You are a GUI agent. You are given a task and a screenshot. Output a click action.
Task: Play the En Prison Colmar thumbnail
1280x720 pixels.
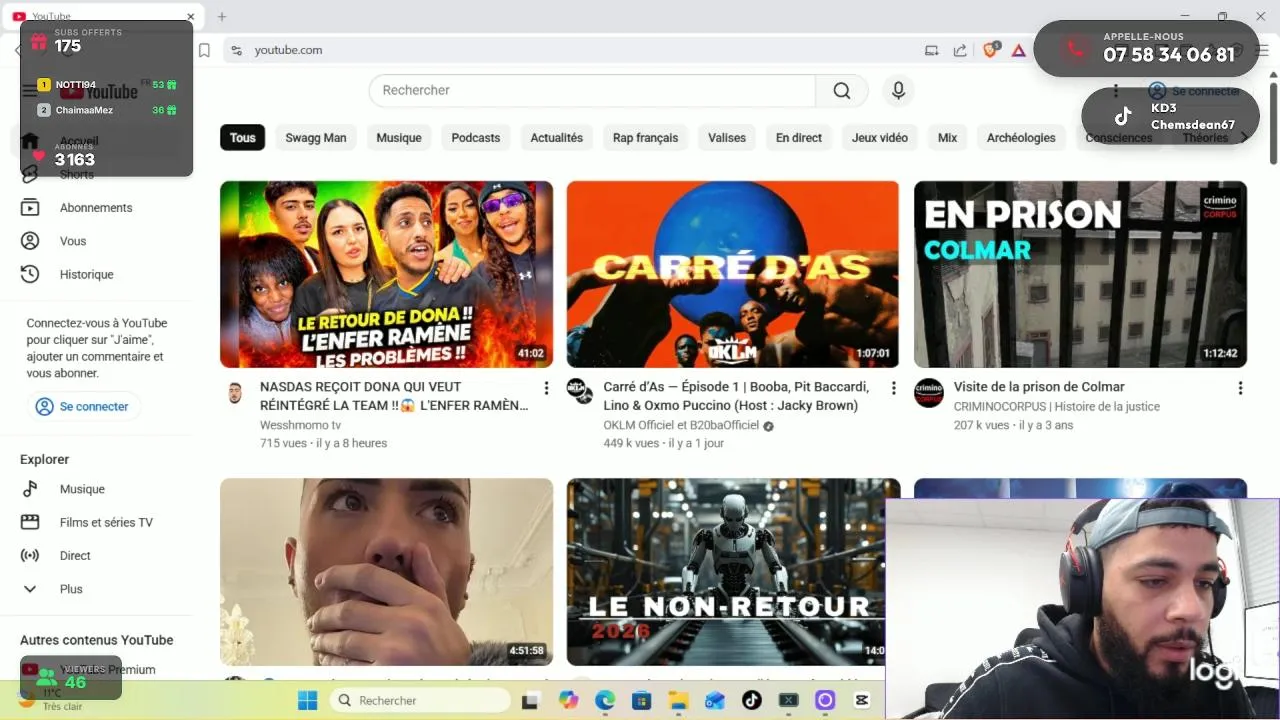1080,274
